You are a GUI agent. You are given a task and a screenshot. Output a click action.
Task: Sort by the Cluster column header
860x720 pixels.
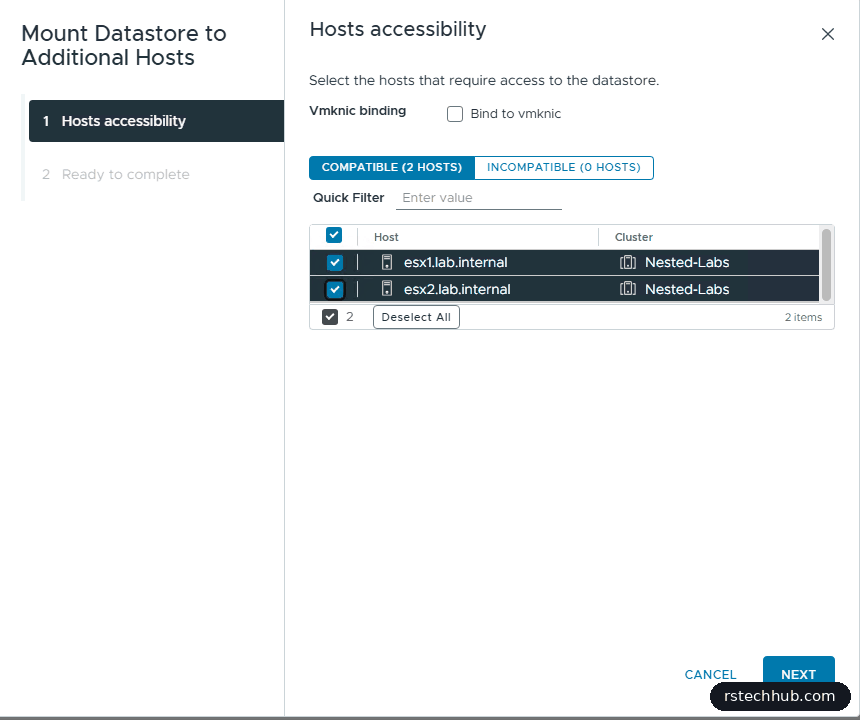(x=633, y=237)
